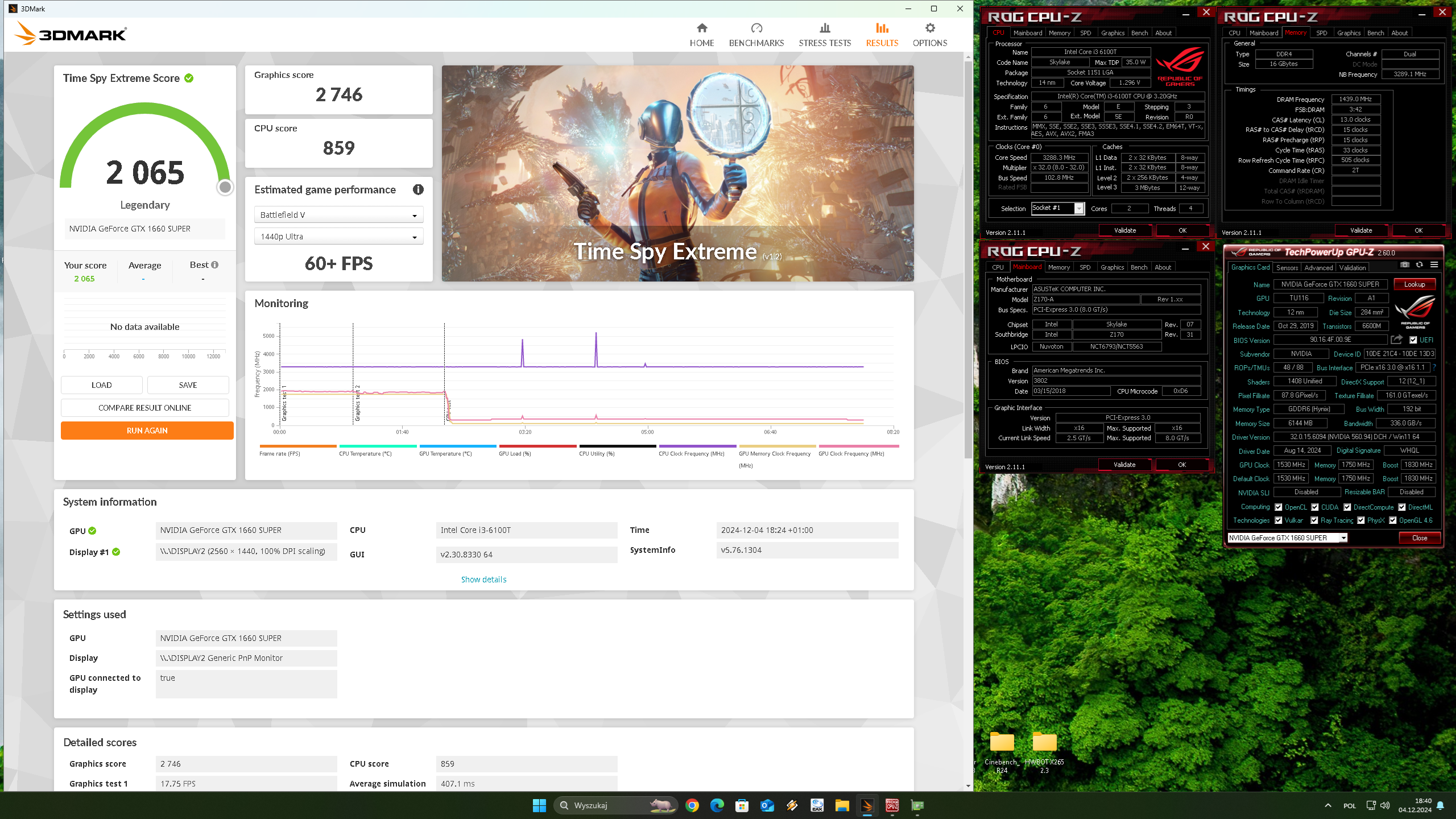Image resolution: width=1456 pixels, height=819 pixels.
Task: Open the Socket #1 selection dropdown in CPU-Z
Action: (1057, 208)
